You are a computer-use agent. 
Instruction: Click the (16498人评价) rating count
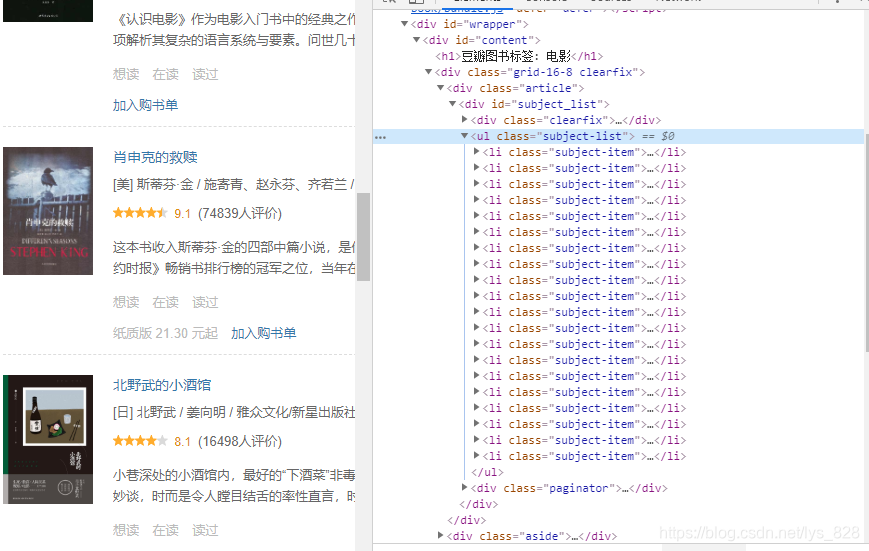tap(240, 442)
